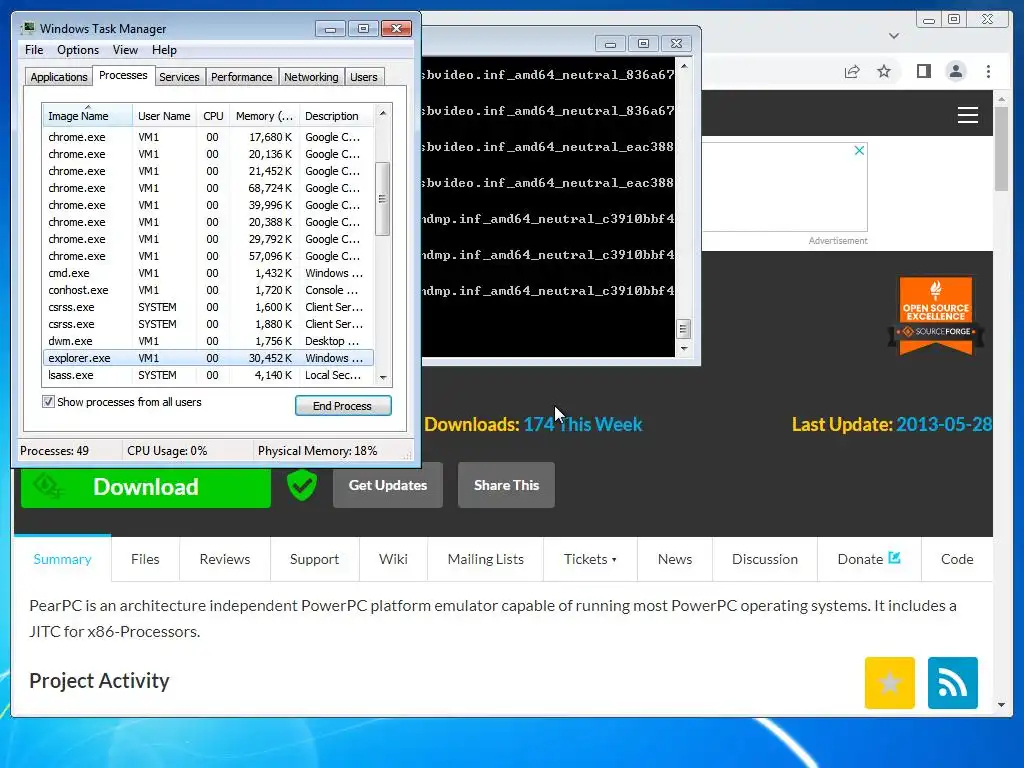Click the browser page scroll down arrow
The width and height of the screenshot is (1024, 768).
pyautogui.click(x=1001, y=705)
